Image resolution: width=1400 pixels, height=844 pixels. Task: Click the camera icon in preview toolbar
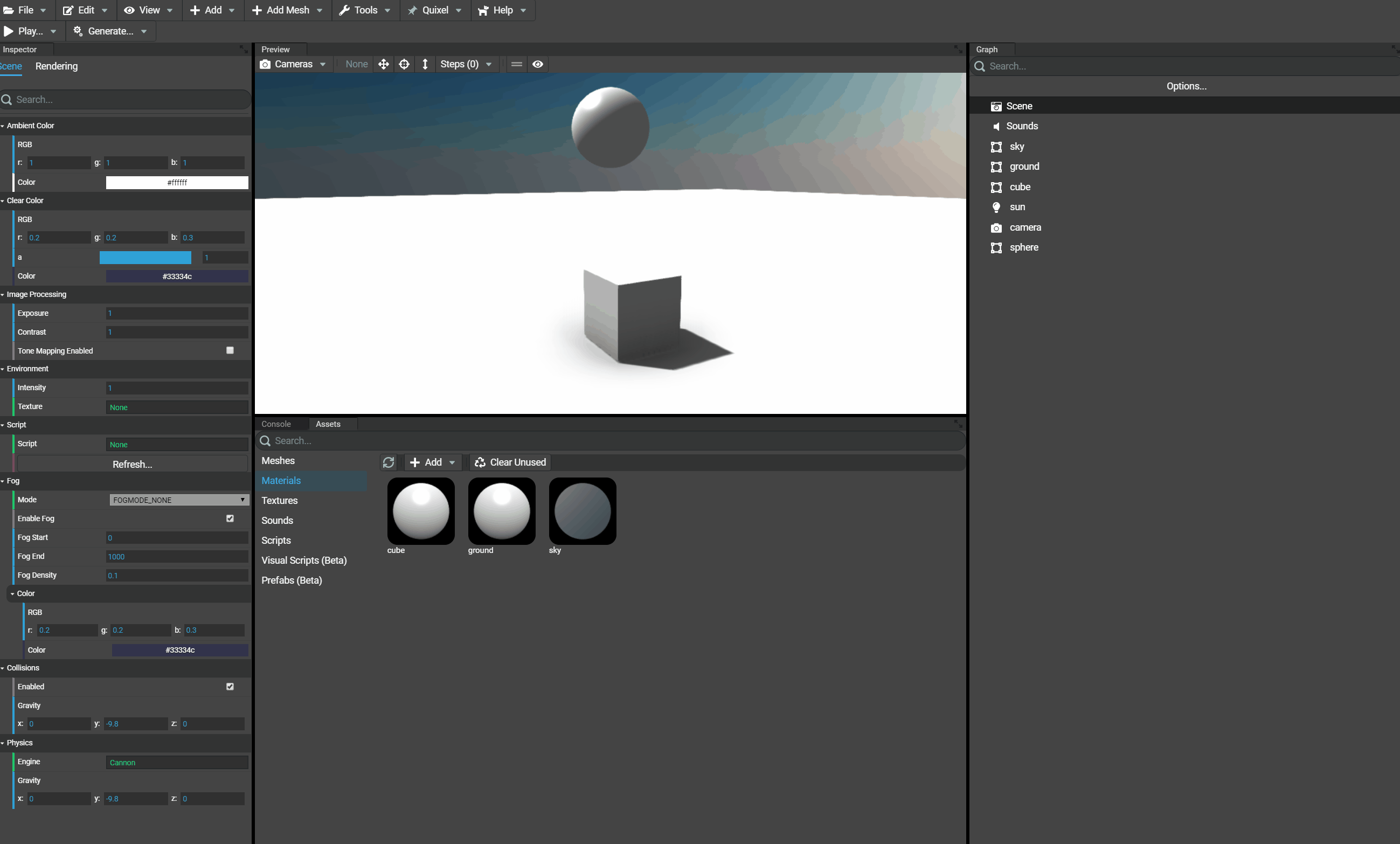(267, 64)
